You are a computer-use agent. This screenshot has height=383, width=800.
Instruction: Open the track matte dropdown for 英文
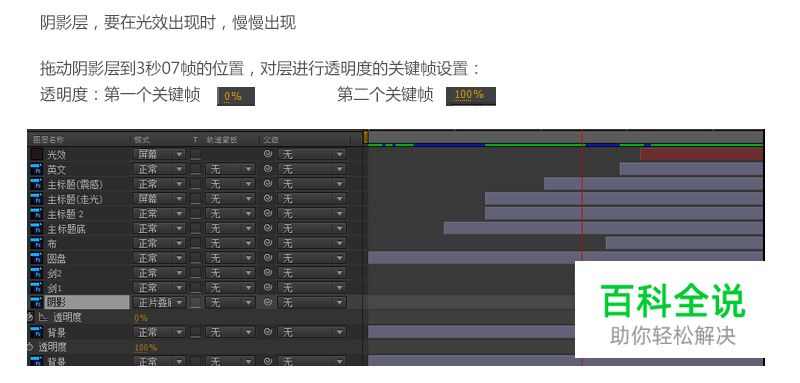(230, 169)
